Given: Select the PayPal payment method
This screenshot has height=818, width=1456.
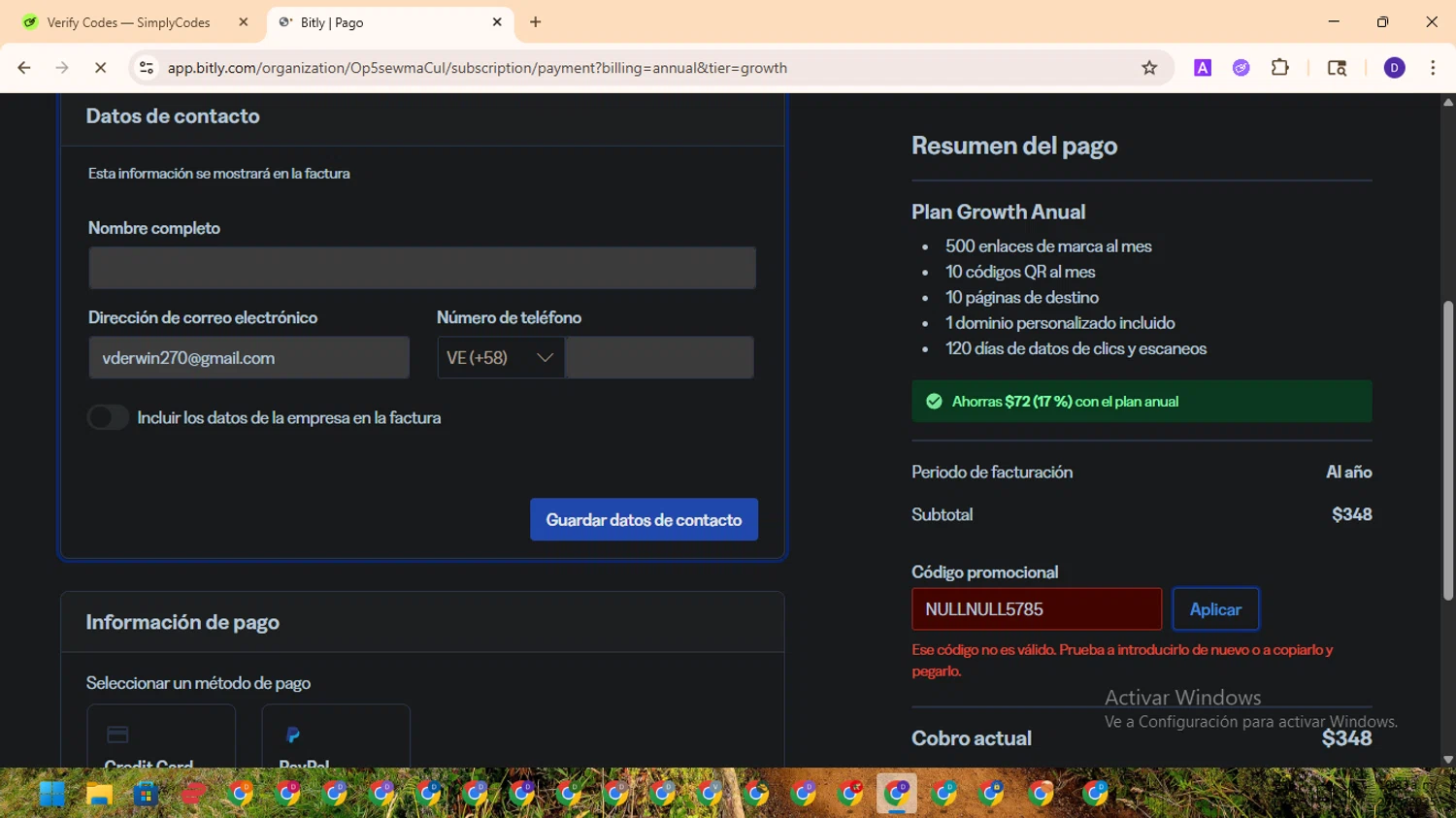Looking at the screenshot, I should tap(336, 737).
